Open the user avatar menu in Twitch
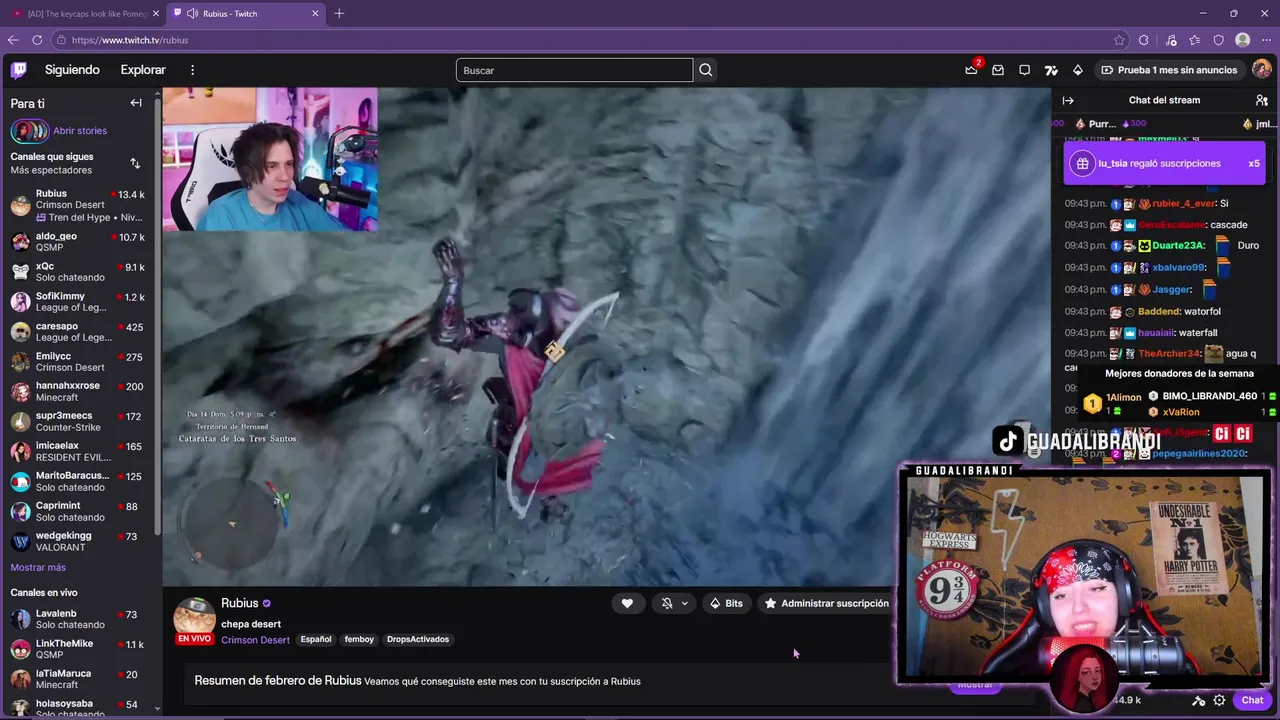Viewport: 1280px width, 720px height. coord(1261,70)
